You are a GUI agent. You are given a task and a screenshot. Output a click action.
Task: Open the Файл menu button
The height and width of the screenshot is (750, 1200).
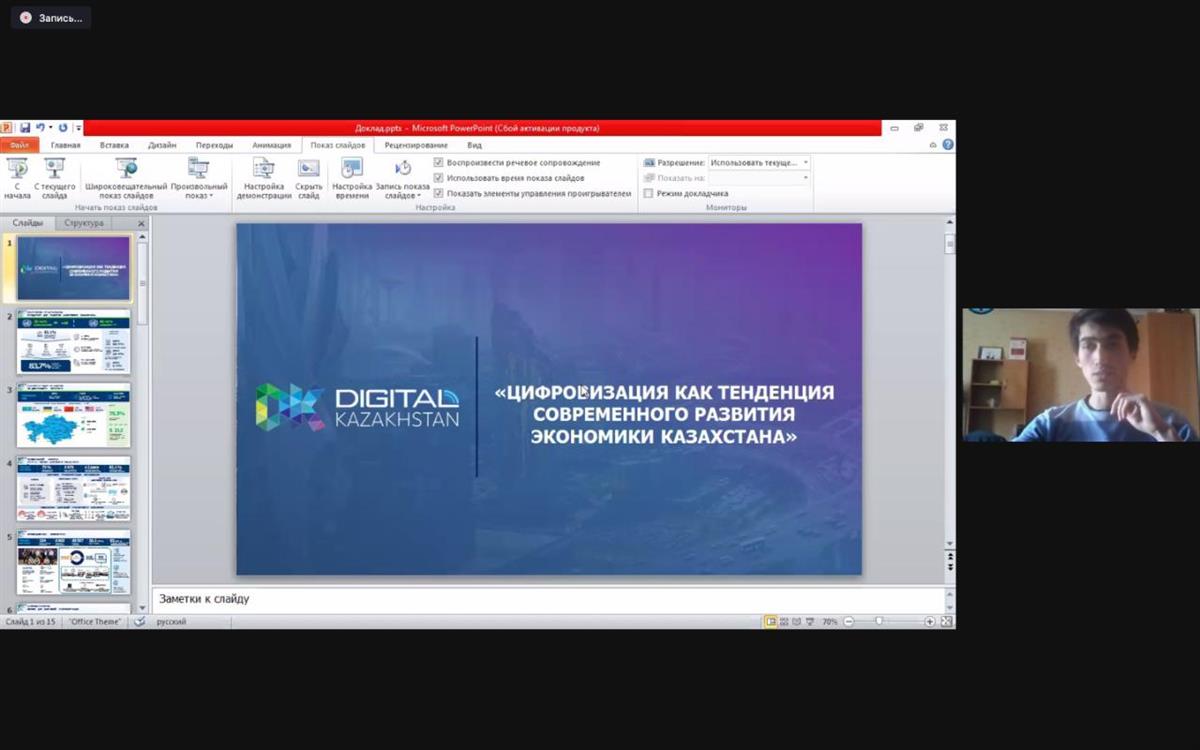[x=20, y=145]
